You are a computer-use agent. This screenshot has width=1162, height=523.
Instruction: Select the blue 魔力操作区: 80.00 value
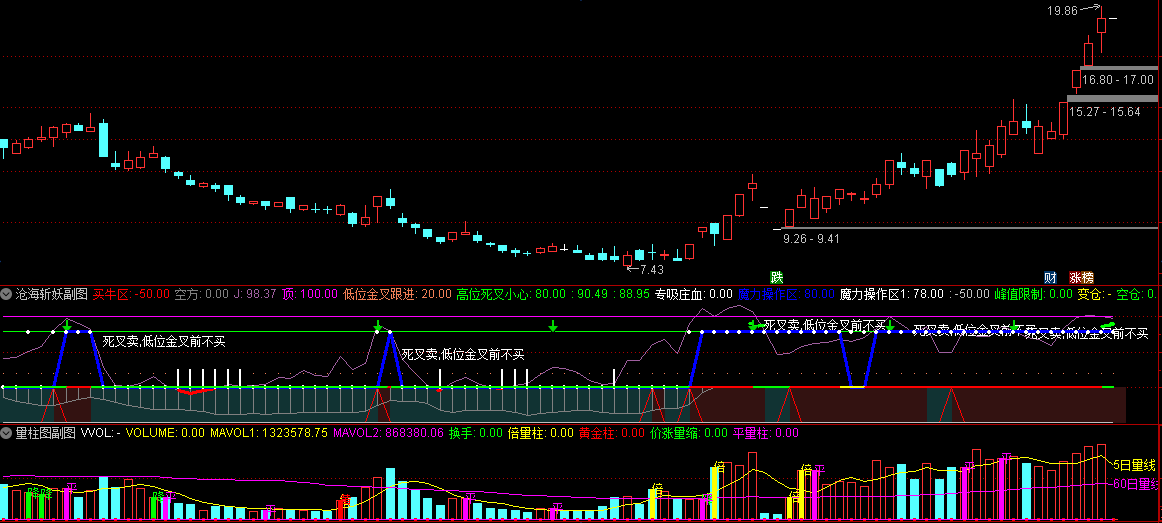tap(786, 294)
